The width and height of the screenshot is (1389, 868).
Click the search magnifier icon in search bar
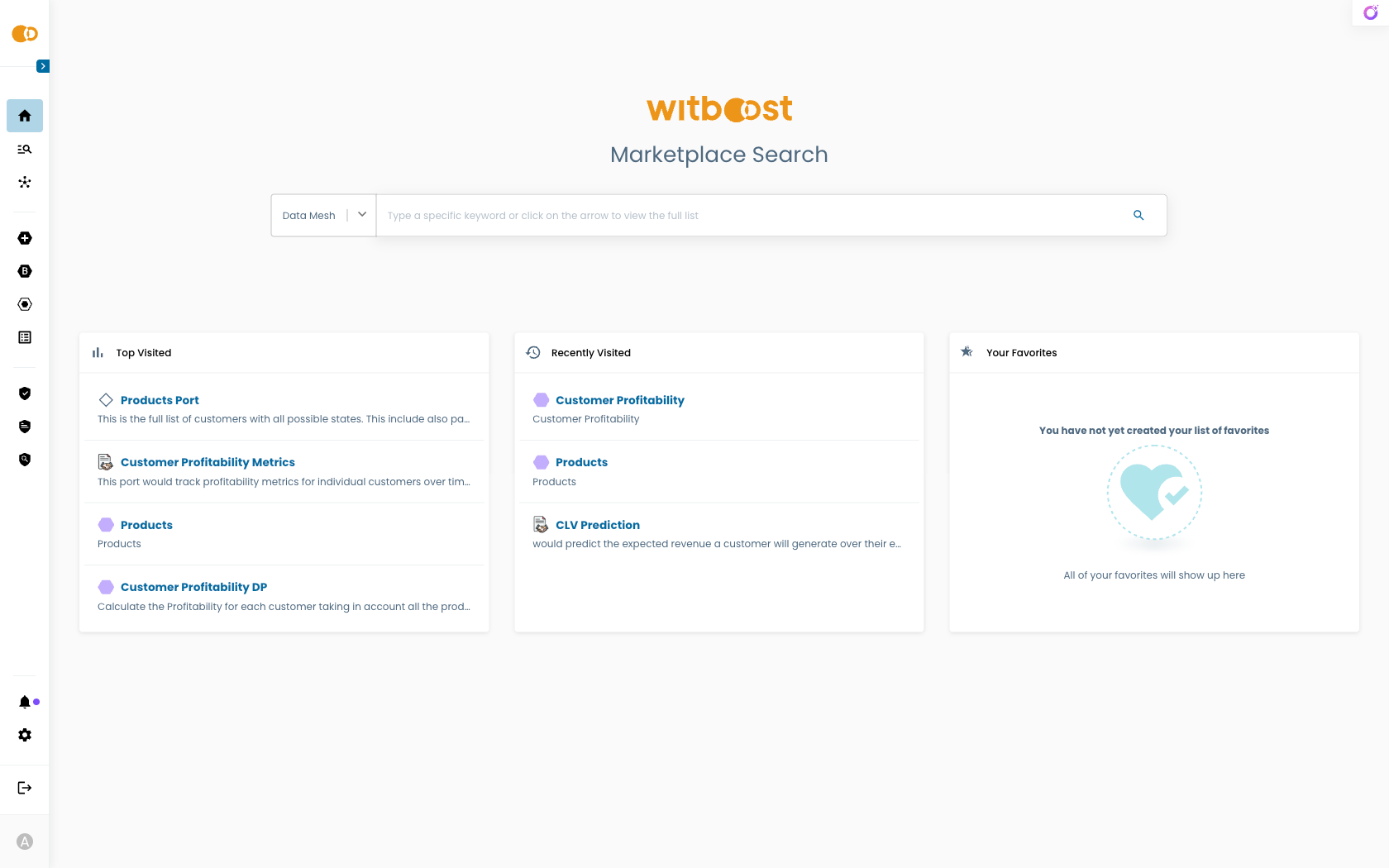click(x=1138, y=215)
